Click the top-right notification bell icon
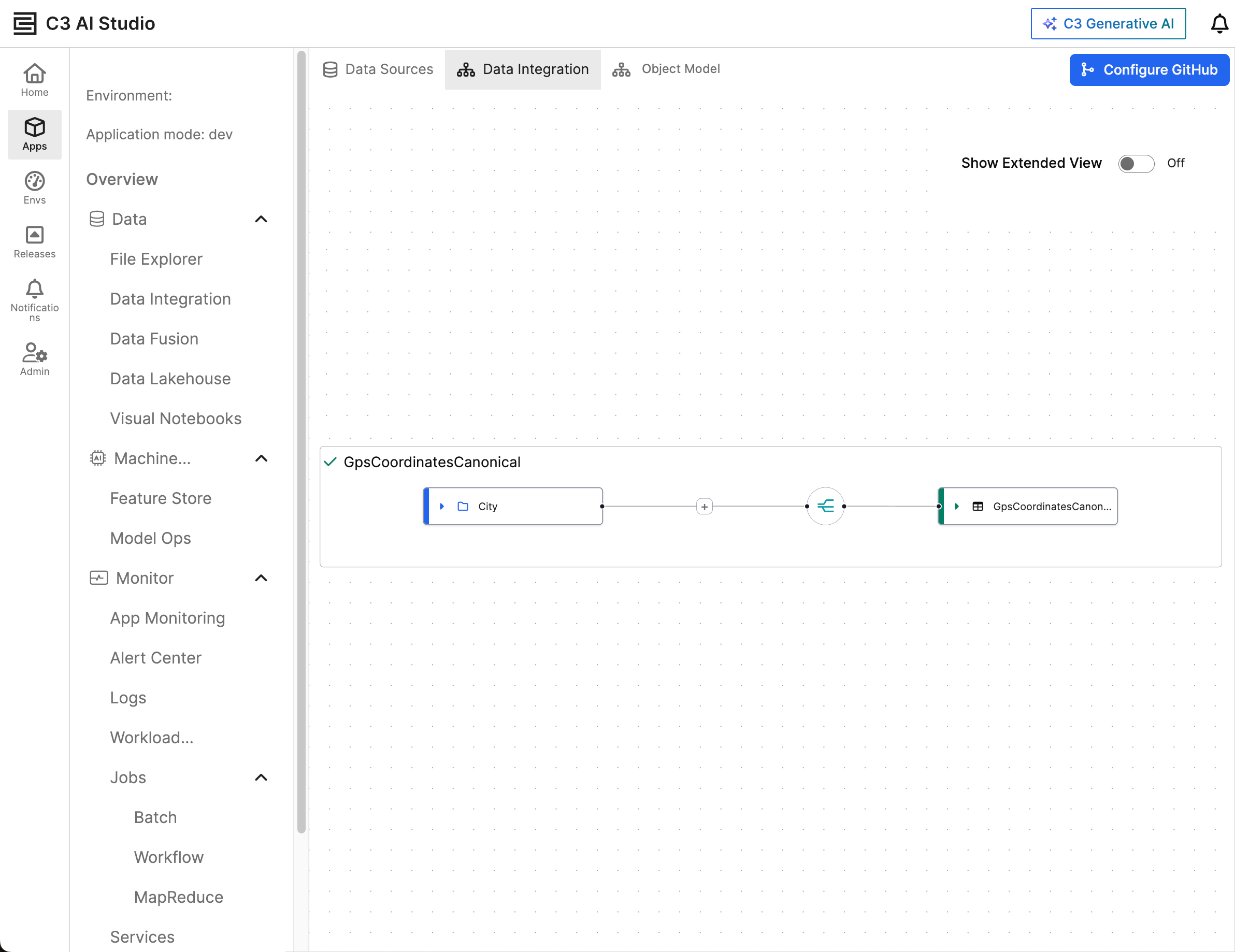Screen dimensions: 1235x952 click(1218, 24)
